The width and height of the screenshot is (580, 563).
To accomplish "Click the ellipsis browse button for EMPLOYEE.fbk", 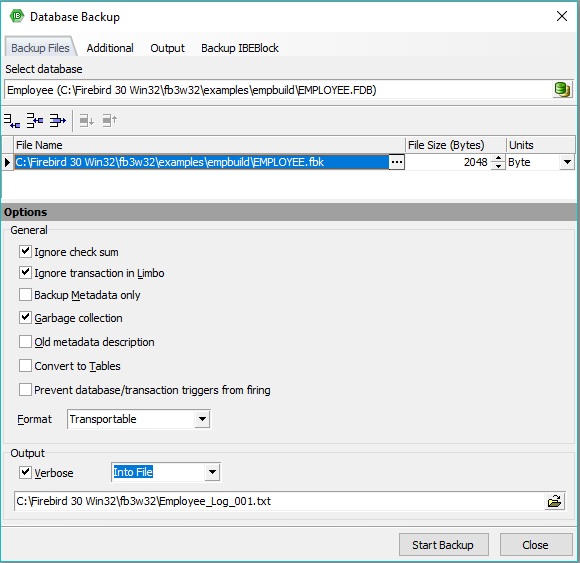I will 397,162.
